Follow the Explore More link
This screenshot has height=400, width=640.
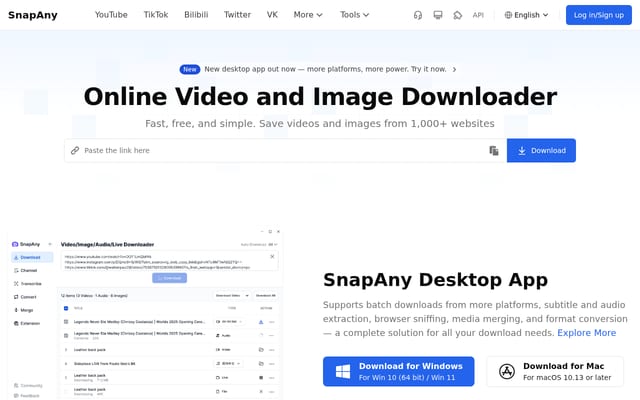click(587, 333)
